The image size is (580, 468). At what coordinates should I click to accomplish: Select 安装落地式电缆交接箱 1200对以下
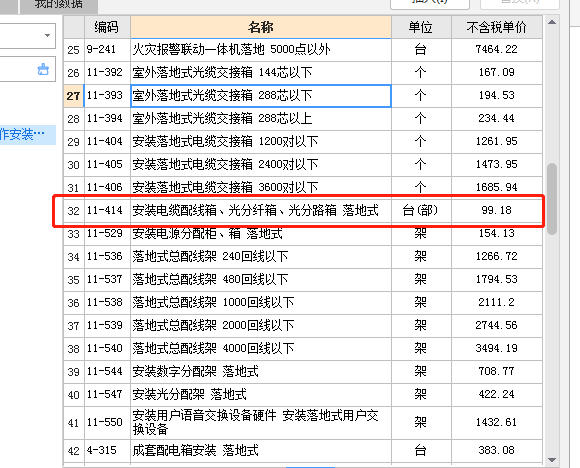261,142
